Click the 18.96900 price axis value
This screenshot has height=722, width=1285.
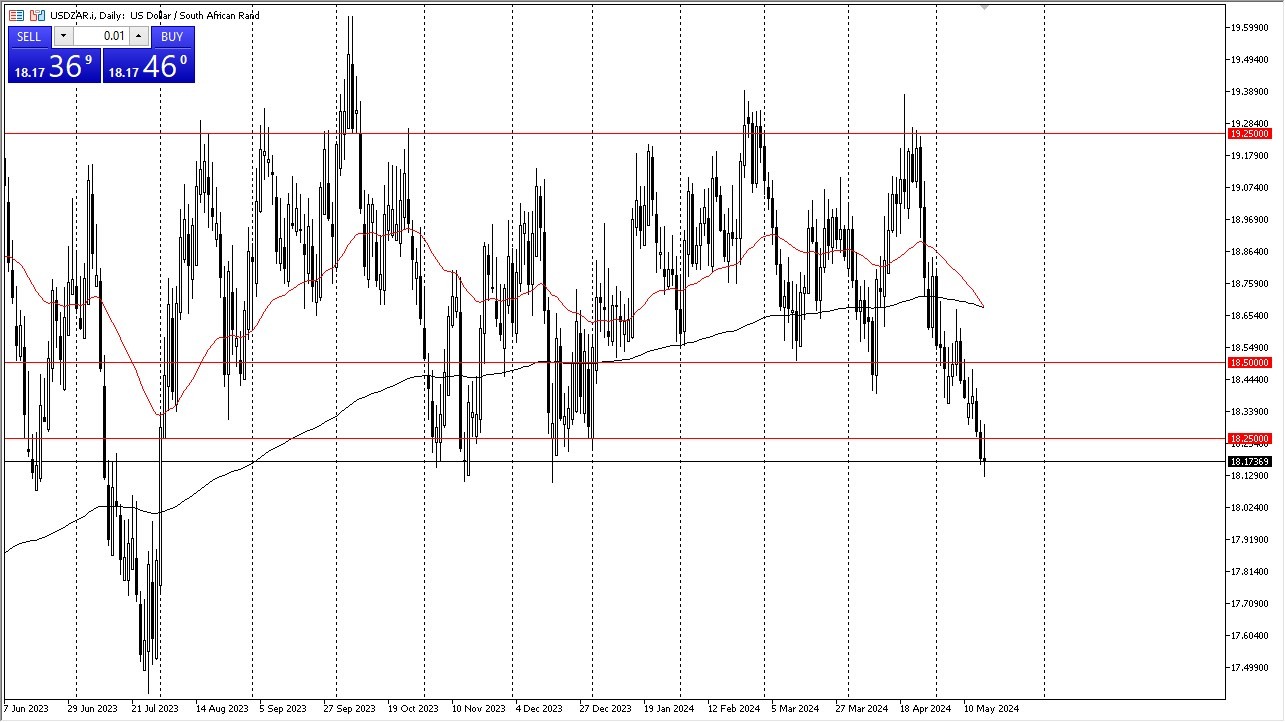1250,220
